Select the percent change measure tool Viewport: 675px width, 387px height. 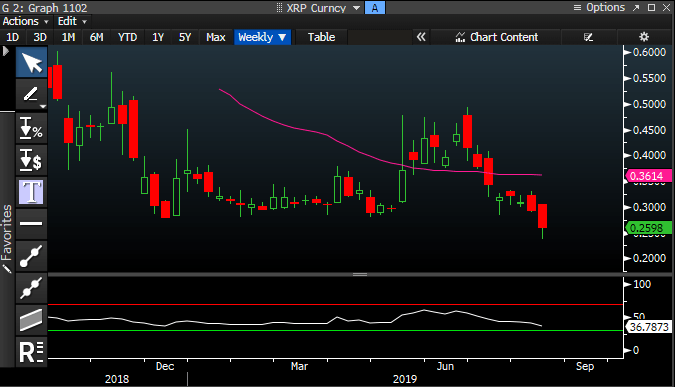pos(31,129)
